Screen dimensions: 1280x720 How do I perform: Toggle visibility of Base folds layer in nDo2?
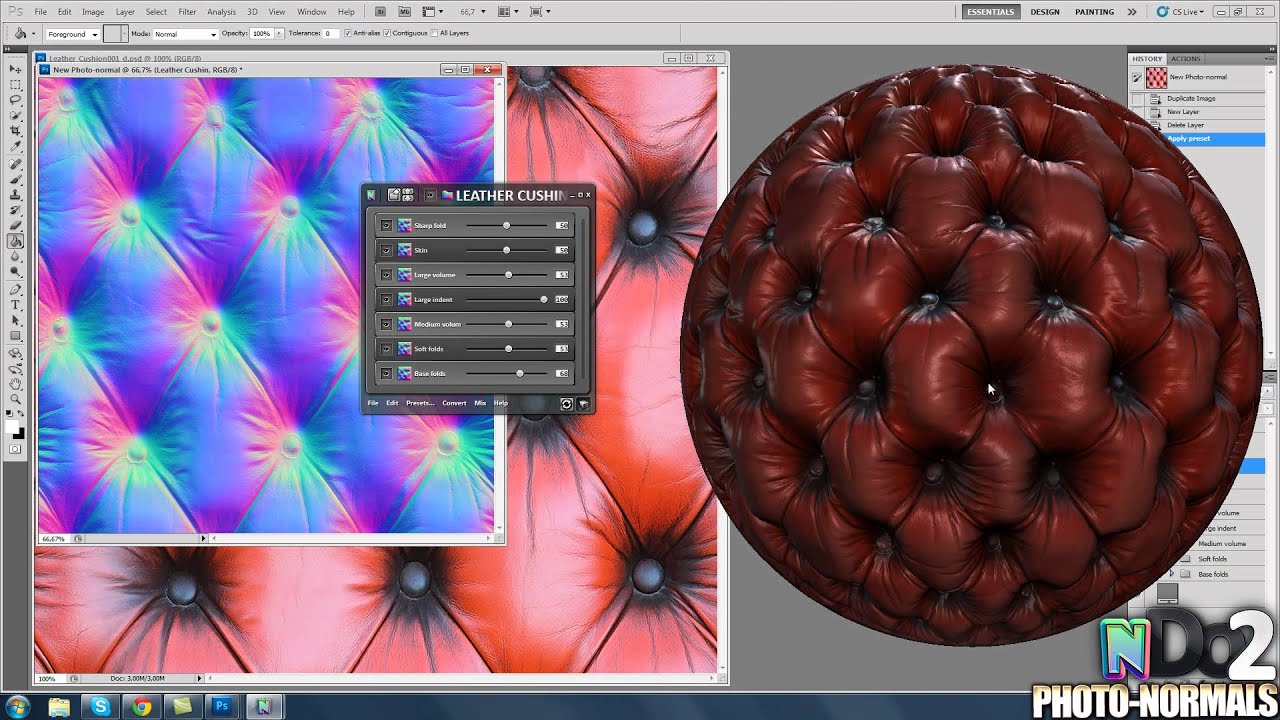(386, 373)
